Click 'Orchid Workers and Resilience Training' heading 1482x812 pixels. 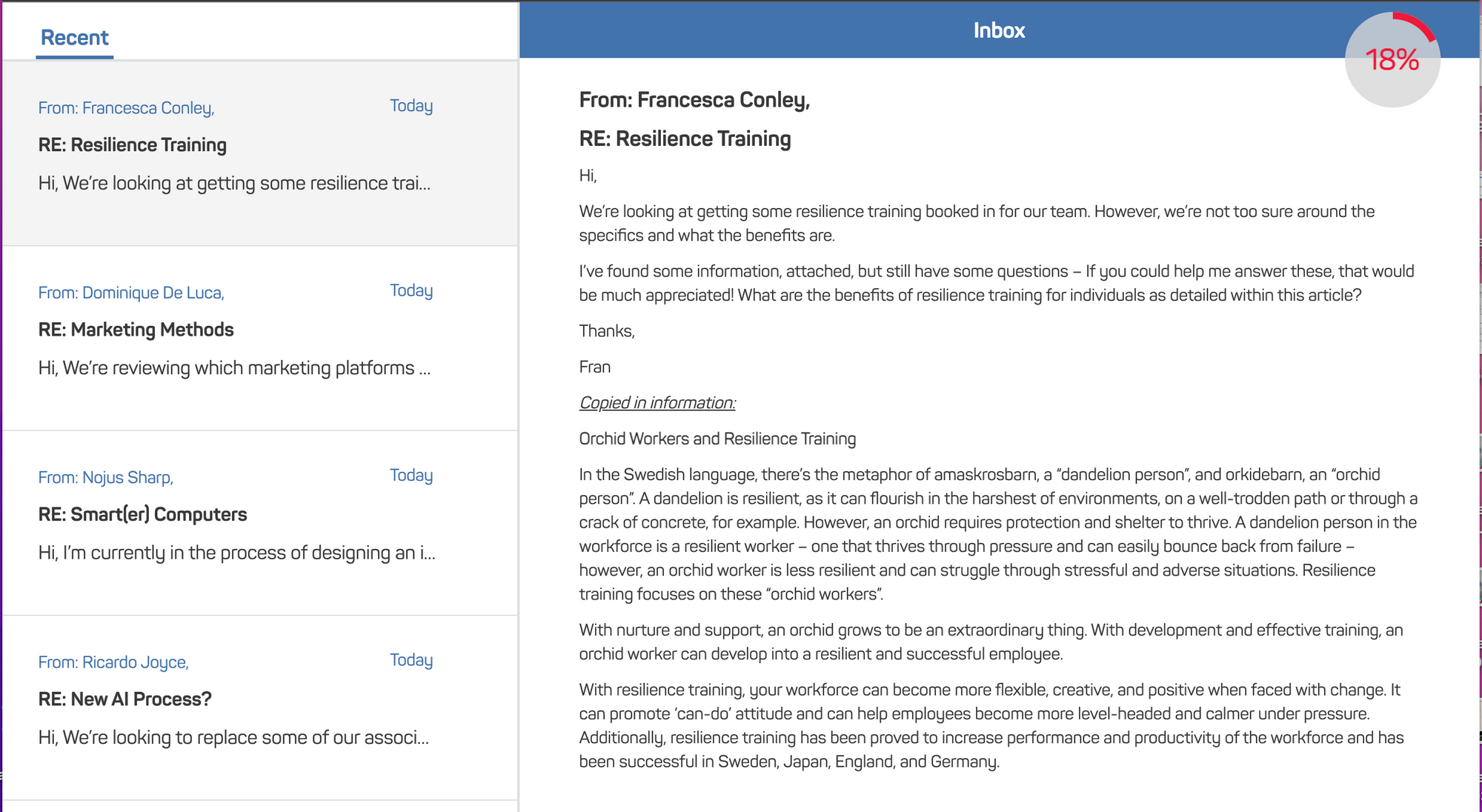[717, 439]
